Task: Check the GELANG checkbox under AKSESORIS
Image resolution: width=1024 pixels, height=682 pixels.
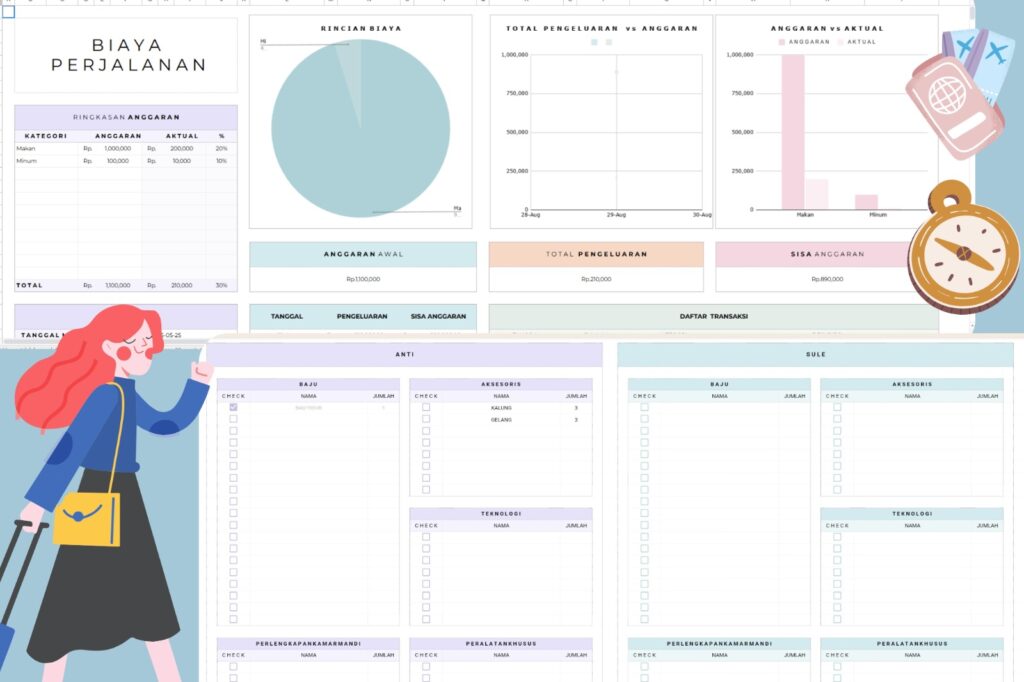Action: pyautogui.click(x=424, y=421)
